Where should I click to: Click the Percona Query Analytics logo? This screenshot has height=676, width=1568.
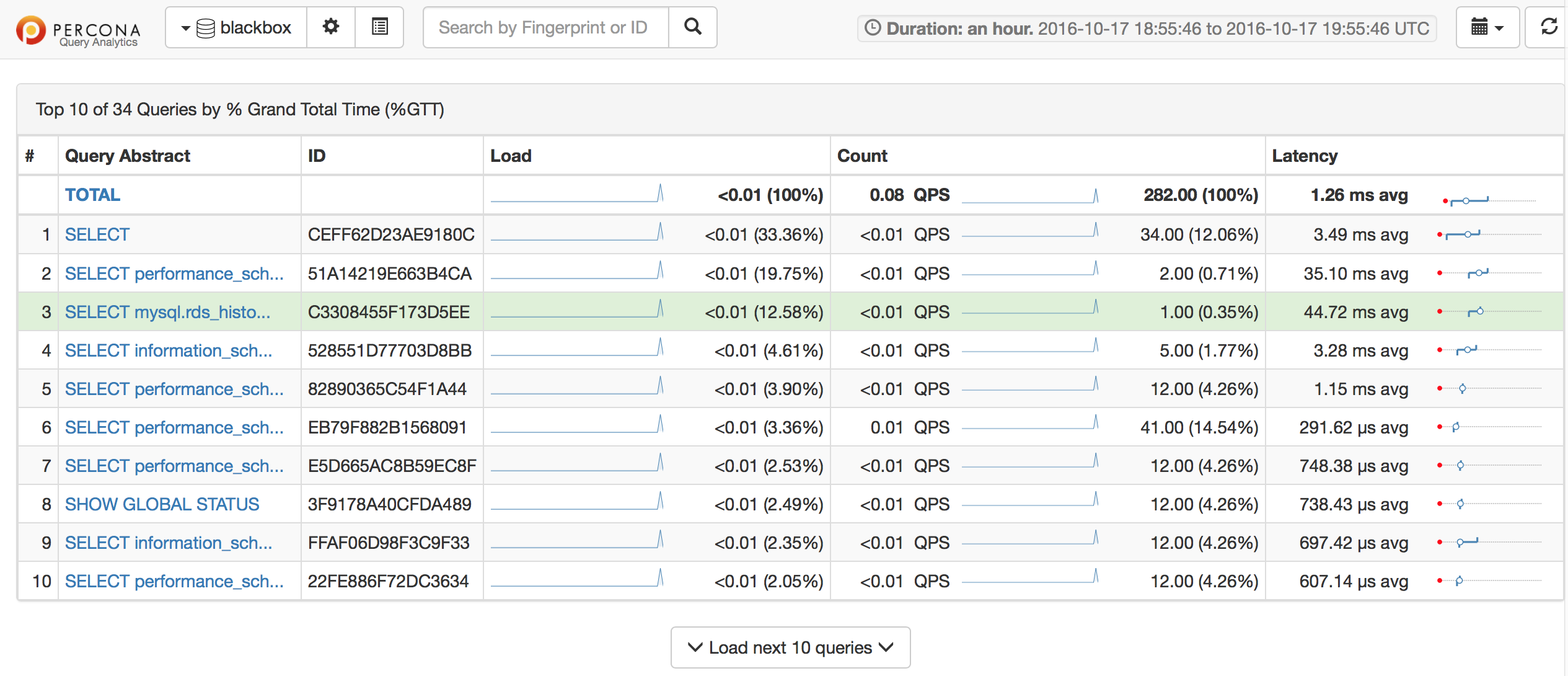[78, 31]
